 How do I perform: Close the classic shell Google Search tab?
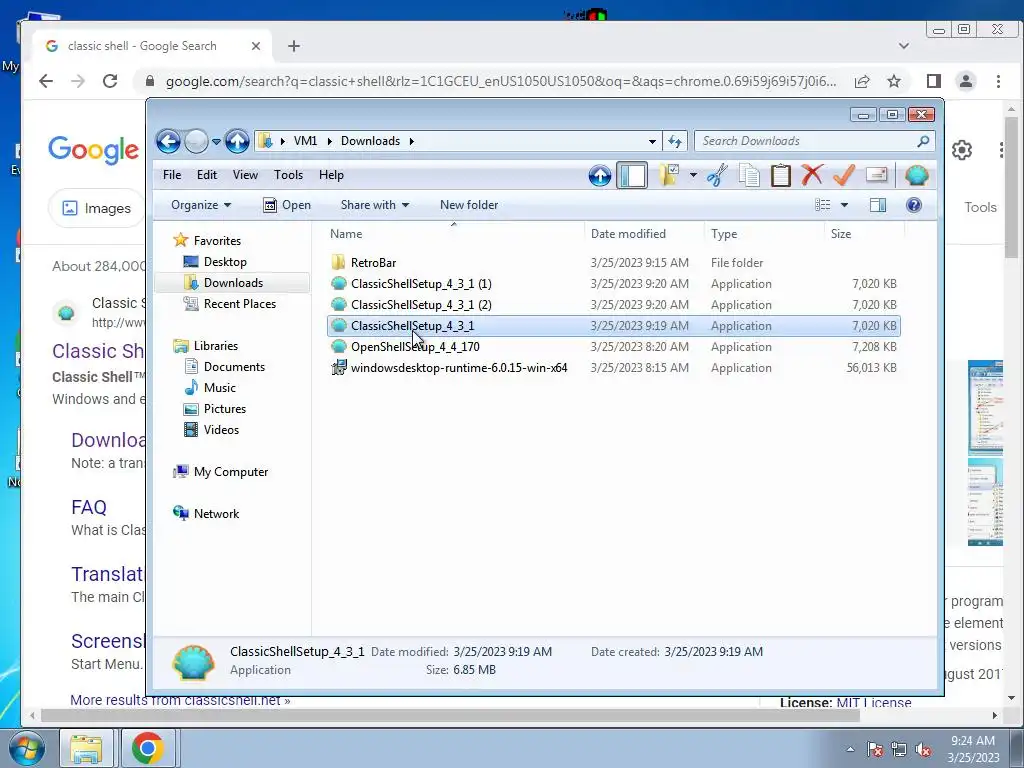(x=256, y=46)
